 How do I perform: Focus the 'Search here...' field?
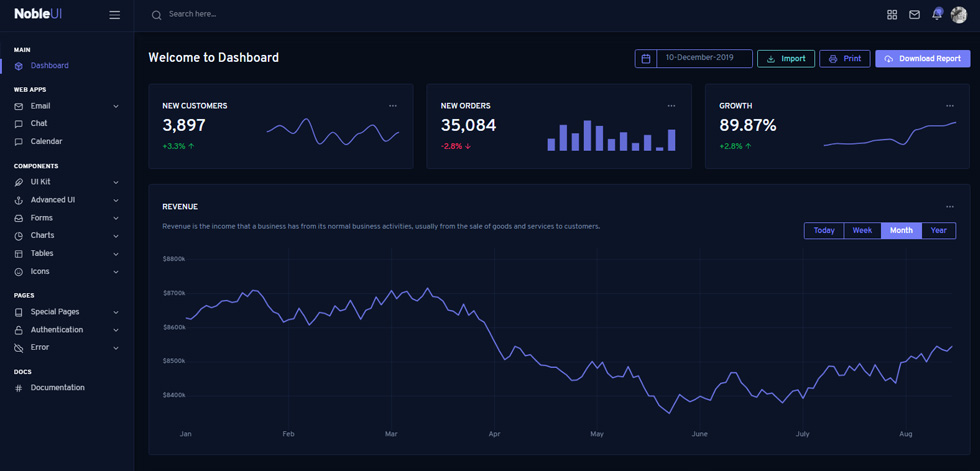pos(192,14)
